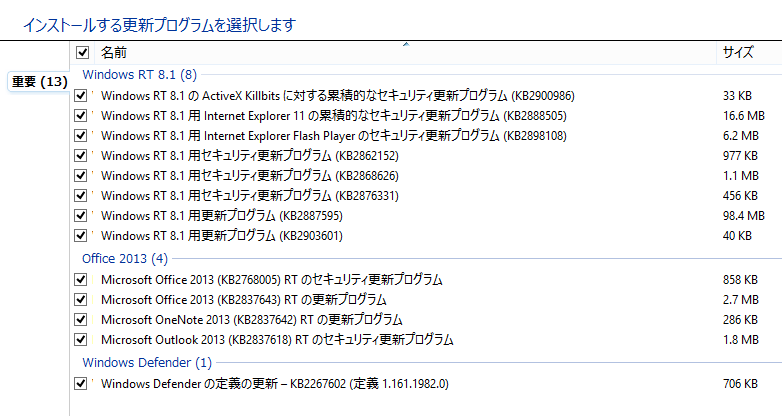The width and height of the screenshot is (782, 416).
Task: Select the Microsoft Outlook 2013 row text
Action: coord(277,339)
